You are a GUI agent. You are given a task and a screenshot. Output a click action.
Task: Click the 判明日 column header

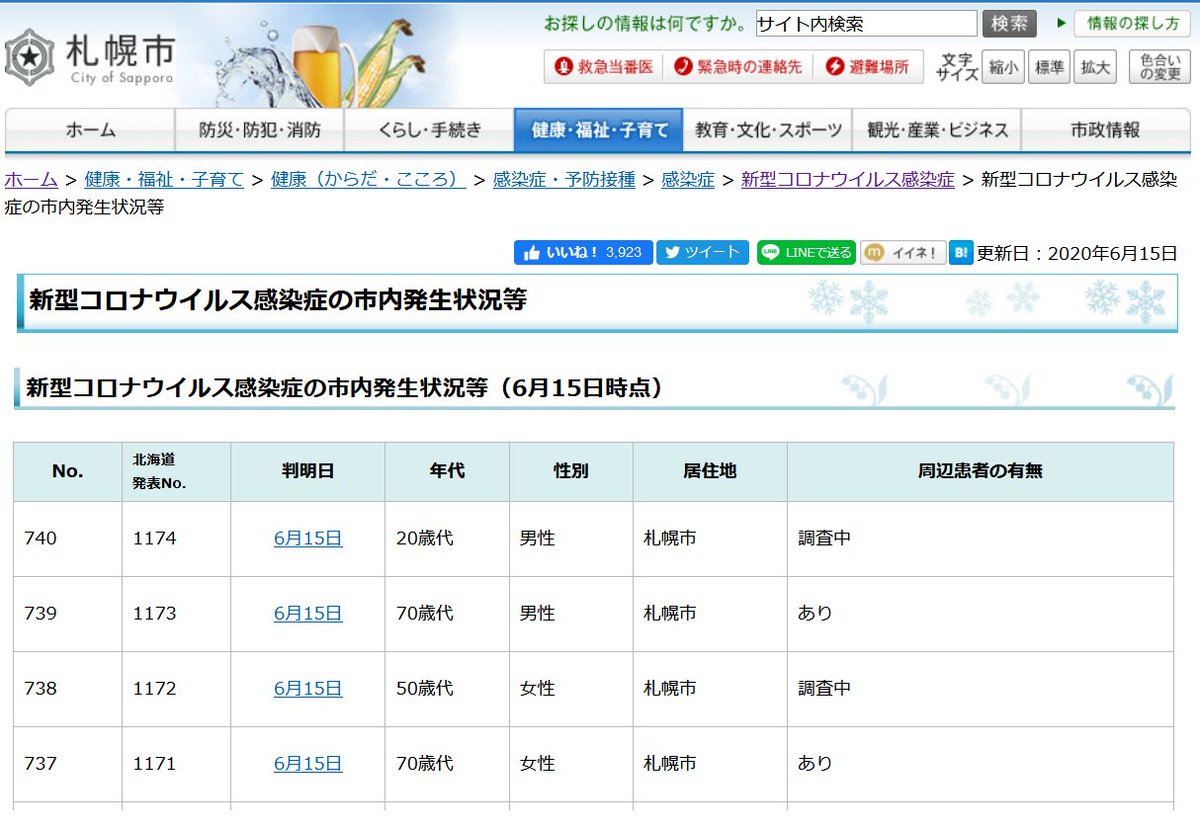click(308, 471)
